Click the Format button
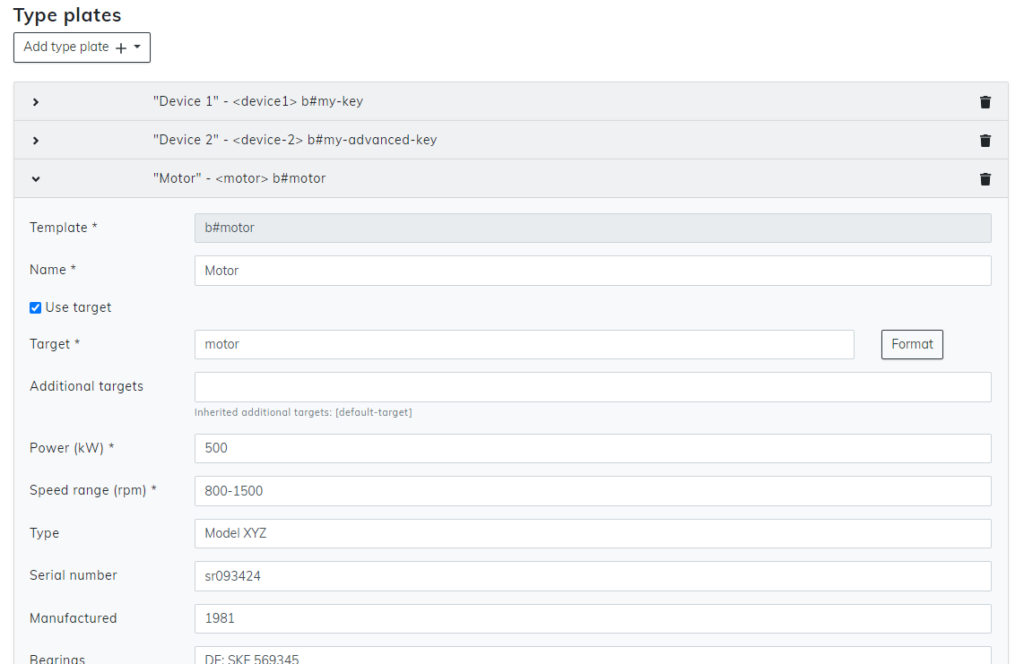This screenshot has width=1024, height=664. [912, 344]
